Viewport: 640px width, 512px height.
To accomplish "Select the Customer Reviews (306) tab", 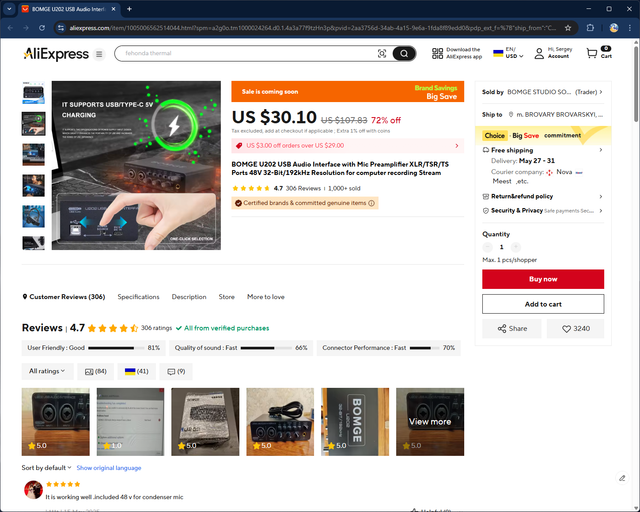I will pyautogui.click(x=64, y=297).
